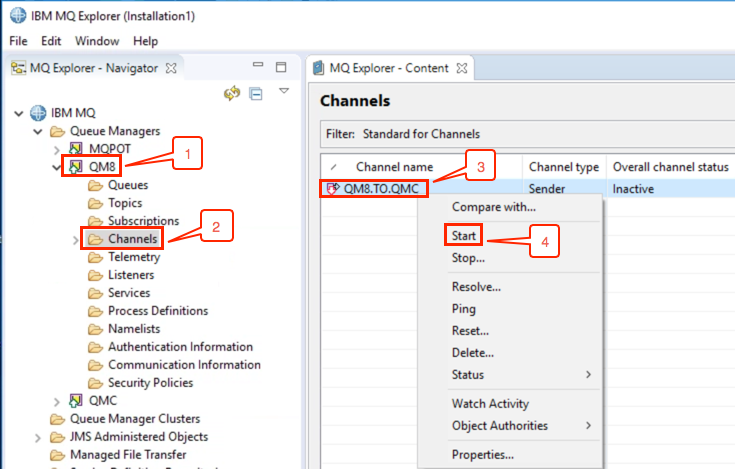Select the MQPOT queue manager icon
The height and width of the screenshot is (469, 735).
click(75, 149)
